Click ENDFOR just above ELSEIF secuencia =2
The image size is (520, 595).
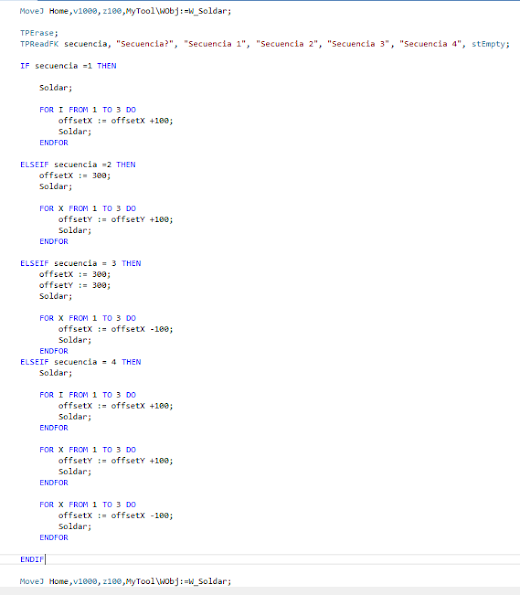click(x=54, y=143)
